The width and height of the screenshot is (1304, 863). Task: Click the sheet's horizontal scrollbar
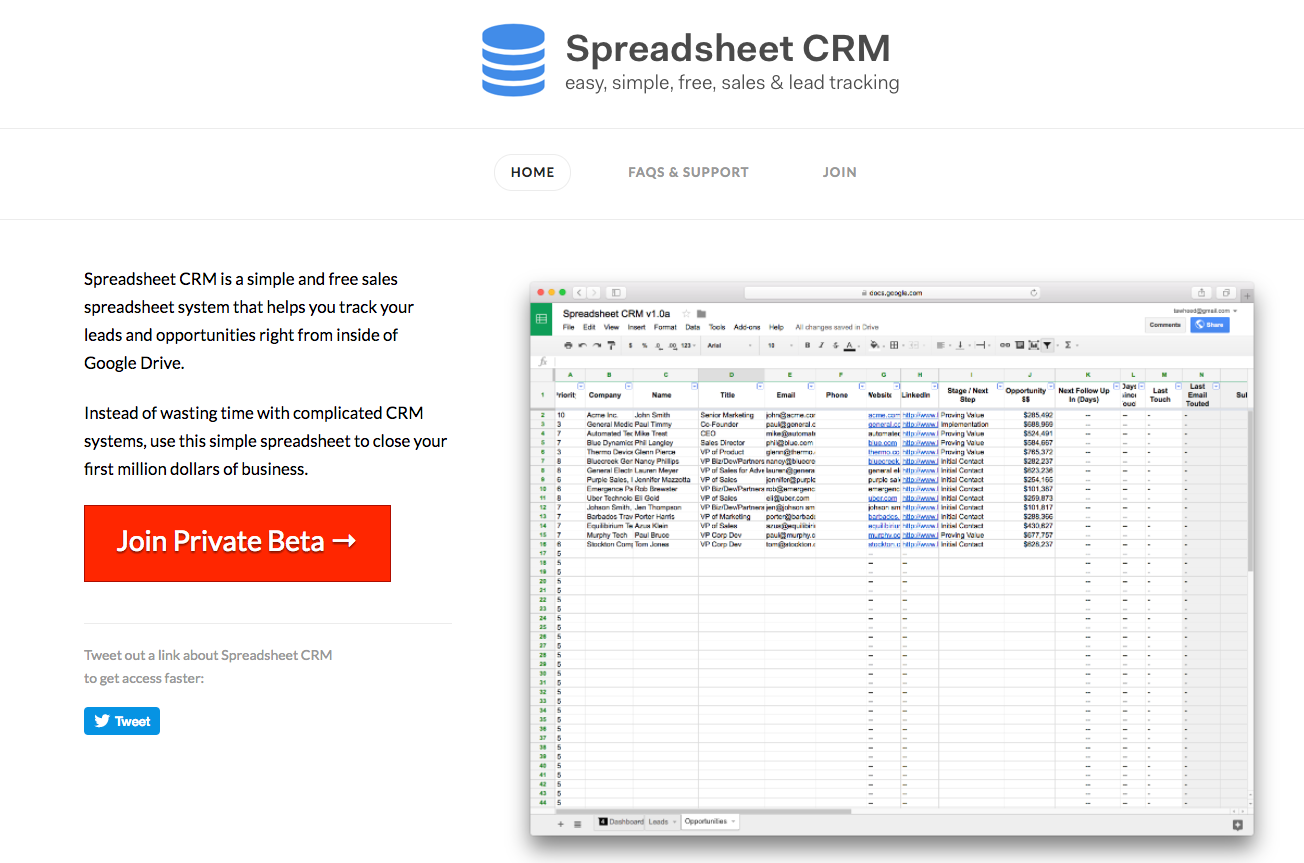704,811
